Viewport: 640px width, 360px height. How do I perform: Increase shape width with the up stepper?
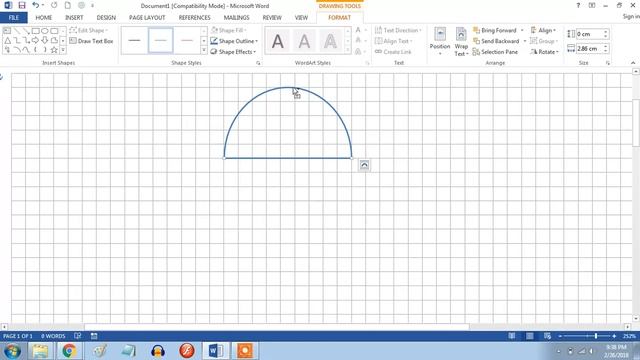pos(606,46)
